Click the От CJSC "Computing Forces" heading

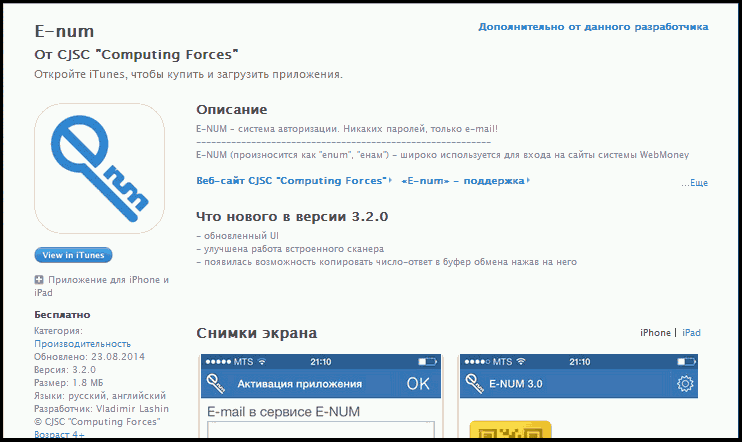tap(136, 55)
